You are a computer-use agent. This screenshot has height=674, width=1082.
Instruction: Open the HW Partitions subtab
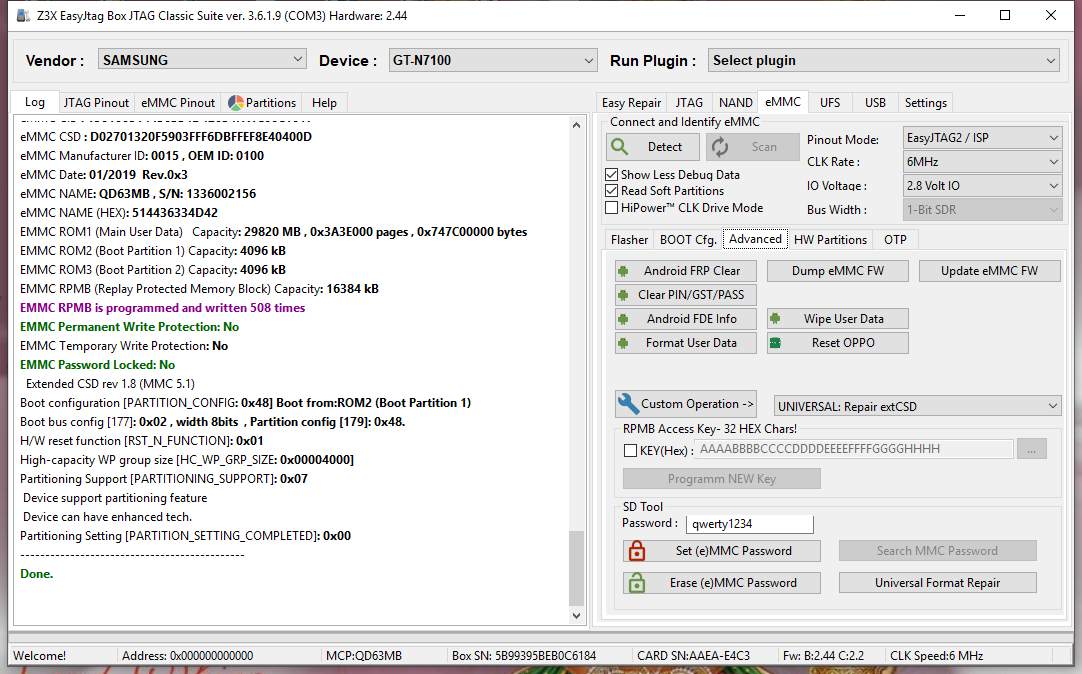tap(830, 239)
